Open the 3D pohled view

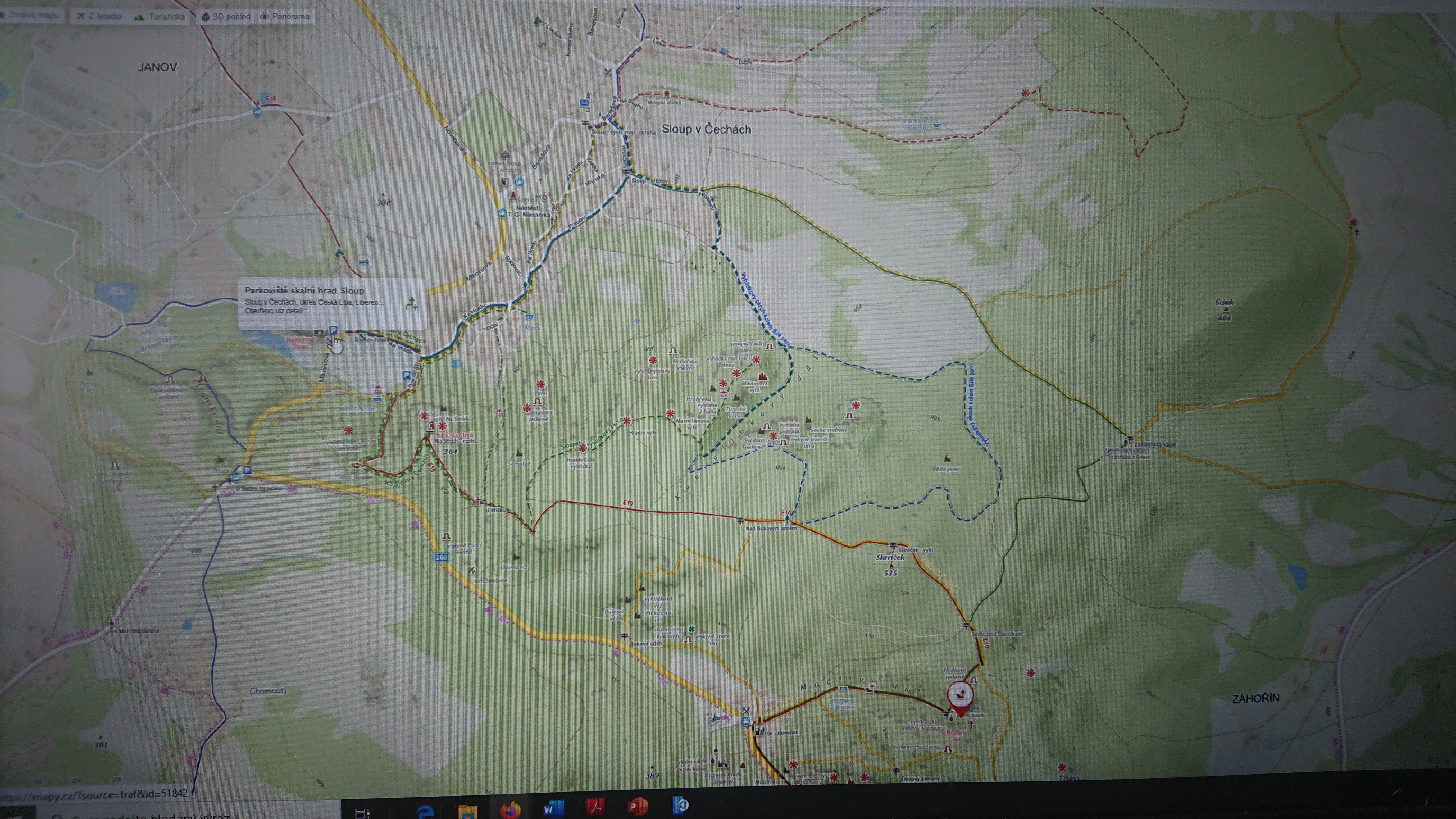pyautogui.click(x=226, y=16)
